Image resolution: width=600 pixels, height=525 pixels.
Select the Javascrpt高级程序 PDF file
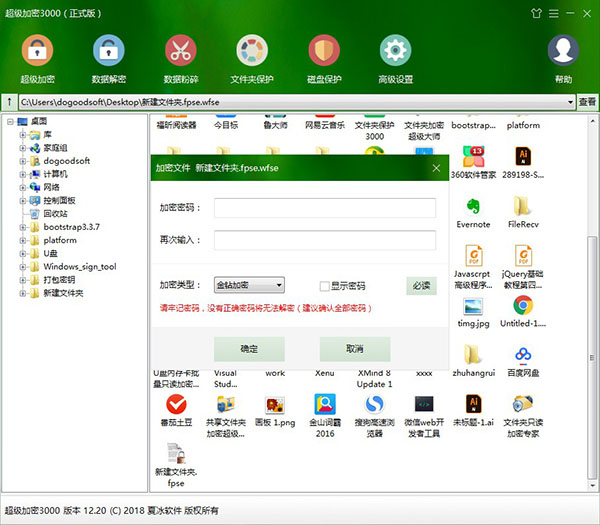pyautogui.click(x=473, y=267)
